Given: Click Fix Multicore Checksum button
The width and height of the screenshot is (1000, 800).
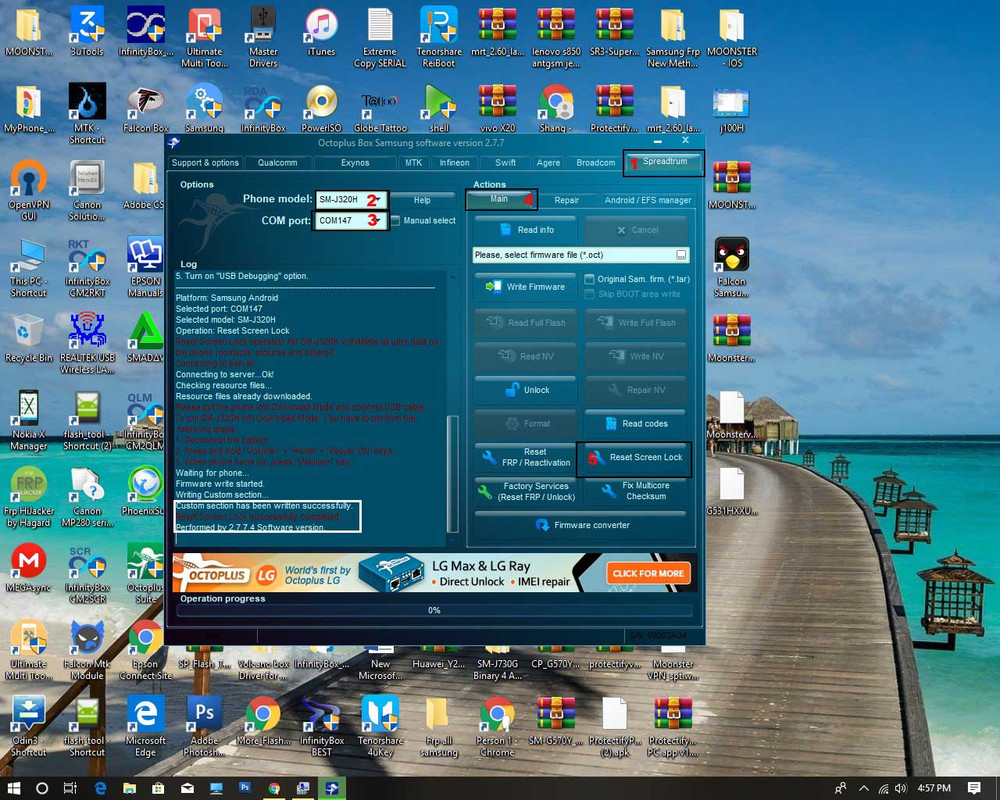Looking at the screenshot, I should coord(635,491).
